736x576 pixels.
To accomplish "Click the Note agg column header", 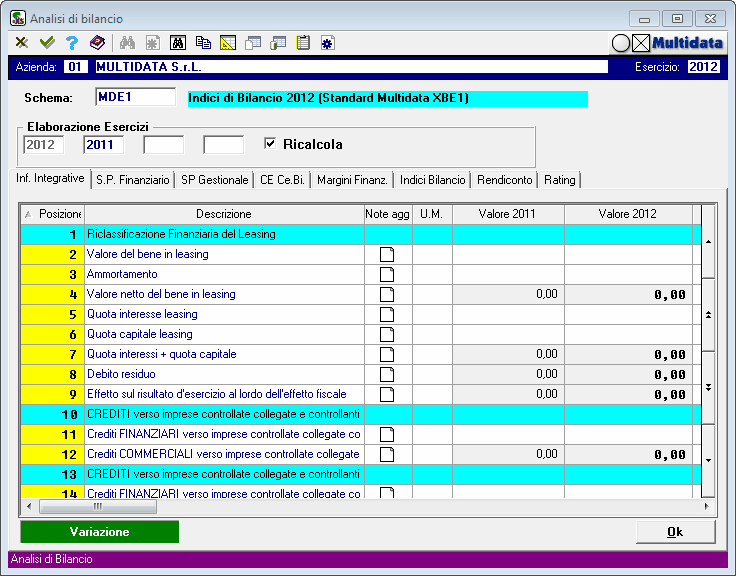I will coord(388,214).
